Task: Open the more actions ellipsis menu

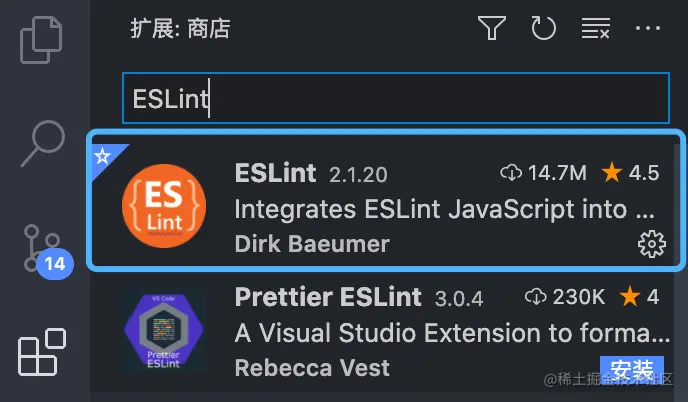Action: (x=648, y=28)
